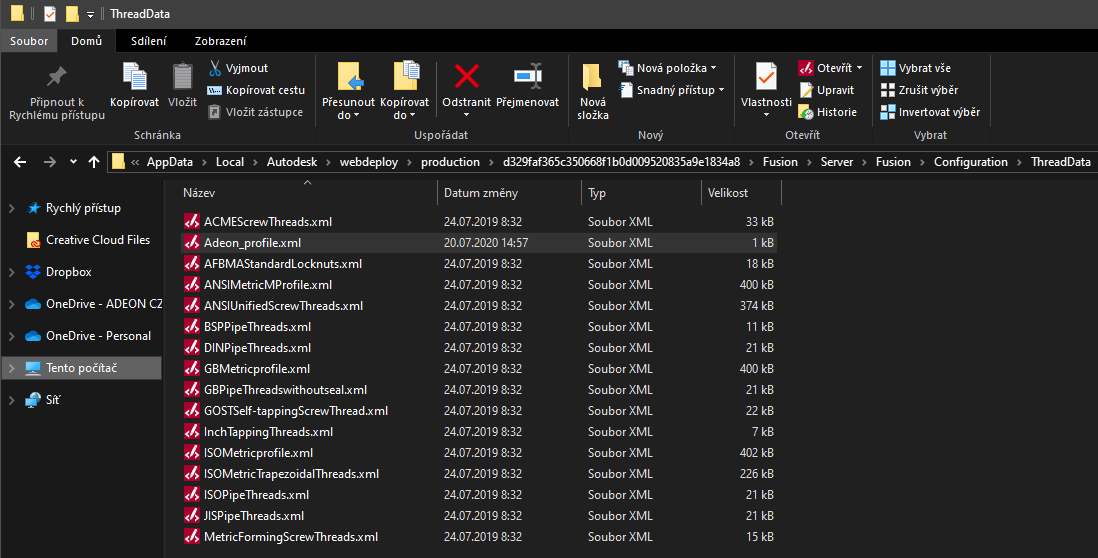Open the recent locations dropdown arrow

(74, 162)
